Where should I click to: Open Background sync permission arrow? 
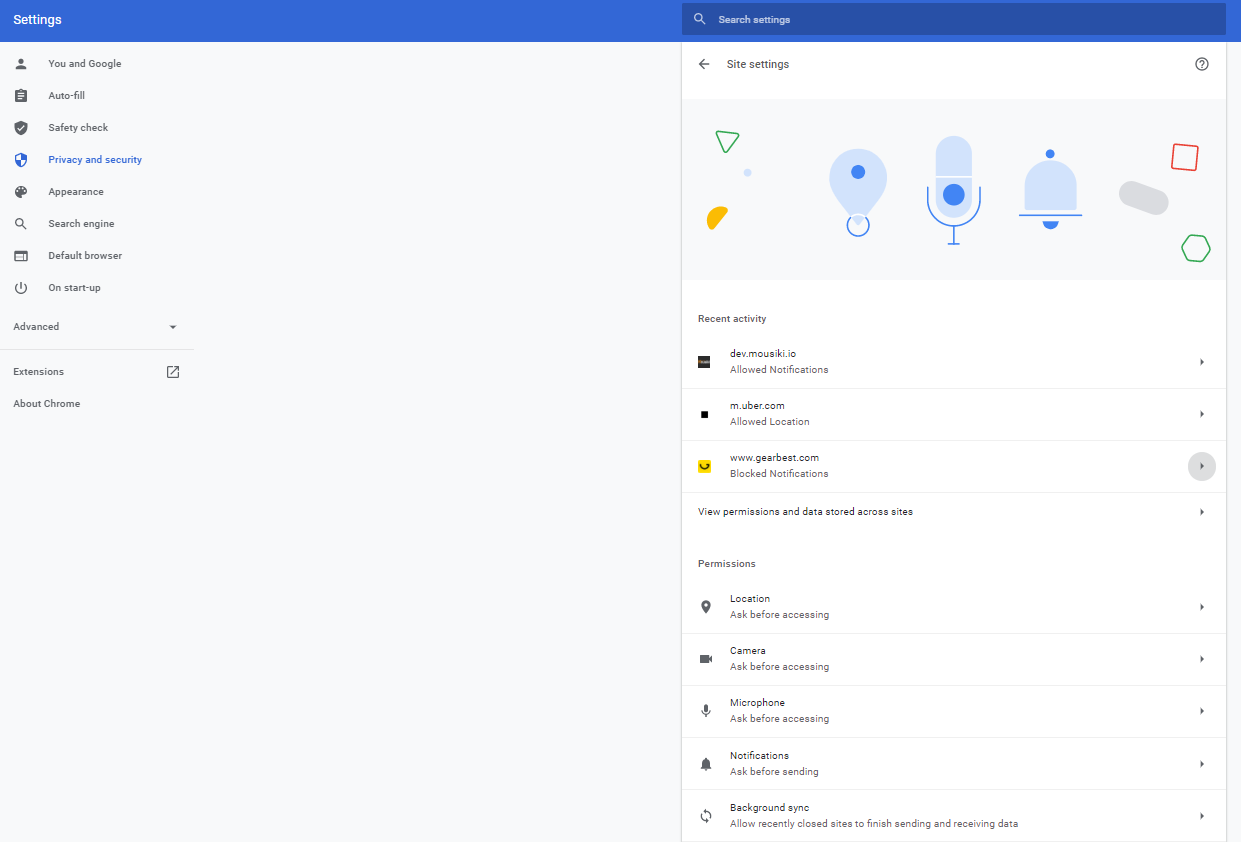(1202, 816)
